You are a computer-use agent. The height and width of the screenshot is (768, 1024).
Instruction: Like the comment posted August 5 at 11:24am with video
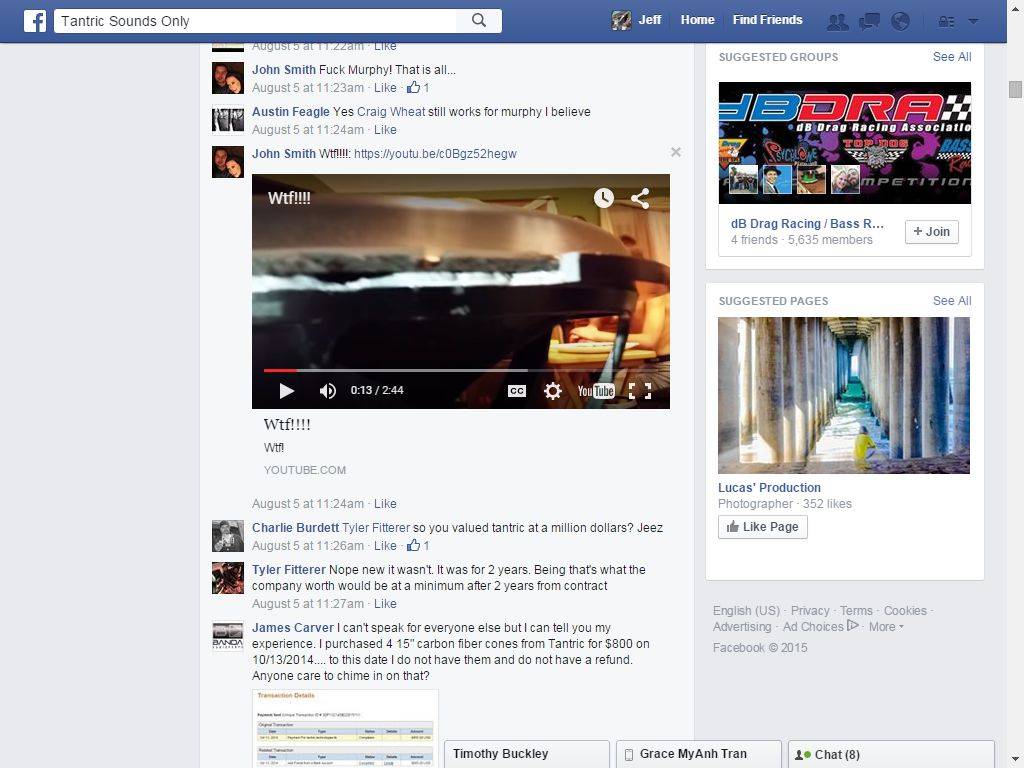(x=385, y=504)
